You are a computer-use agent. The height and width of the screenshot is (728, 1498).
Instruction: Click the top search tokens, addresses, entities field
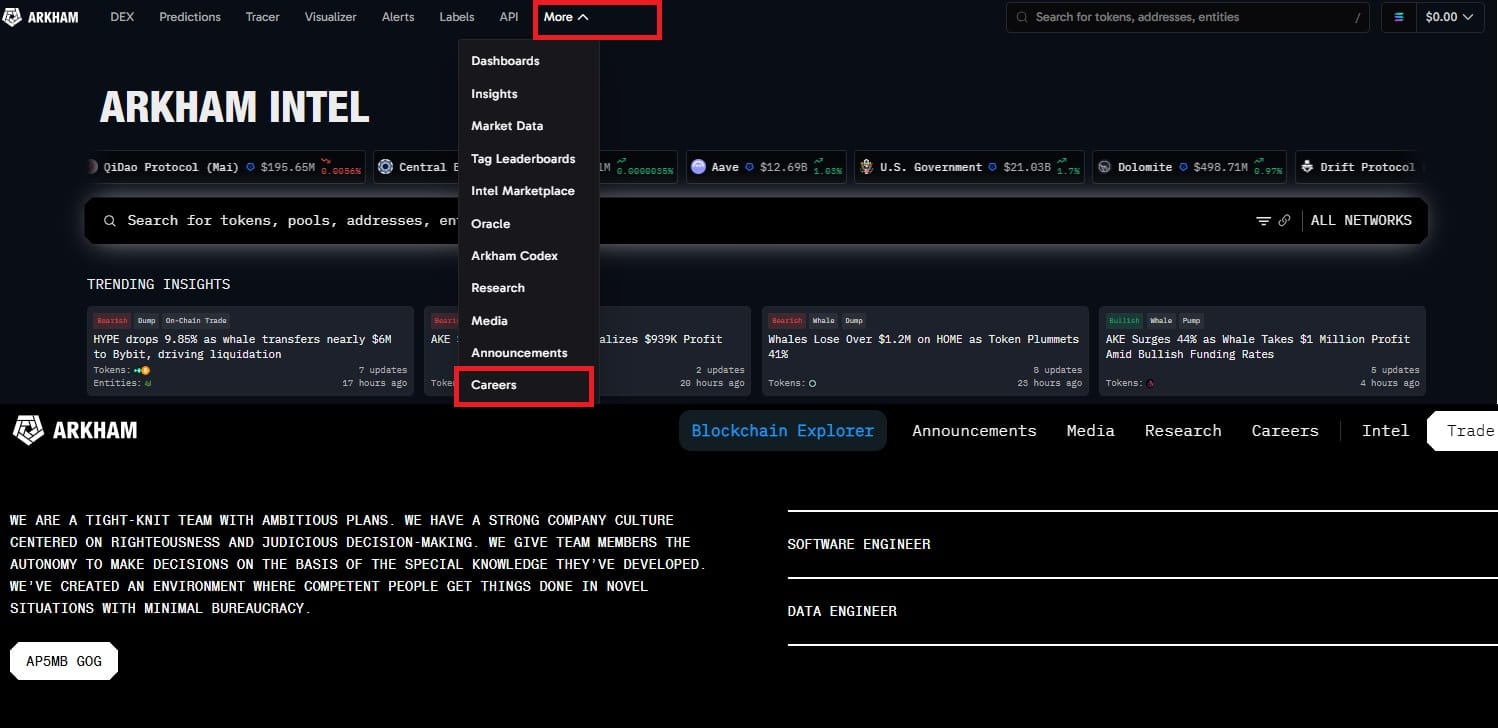pos(1188,17)
